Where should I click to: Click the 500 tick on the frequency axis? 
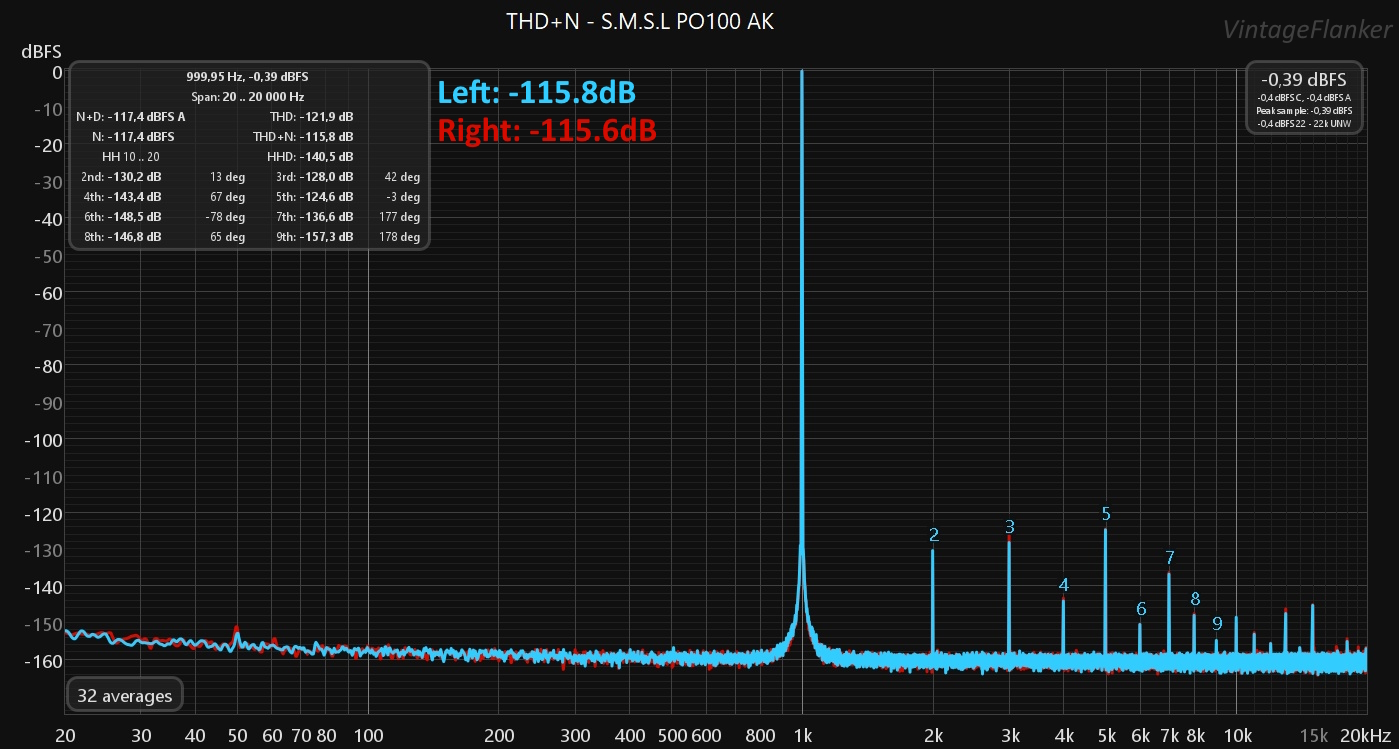point(671,736)
